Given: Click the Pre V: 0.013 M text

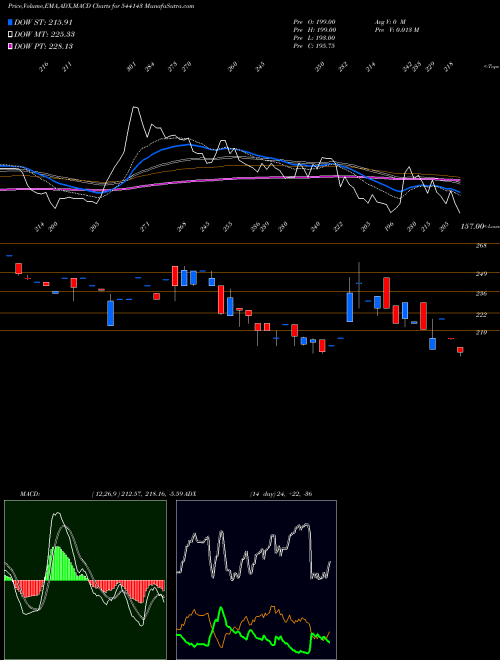Looking at the screenshot, I should click(397, 30).
